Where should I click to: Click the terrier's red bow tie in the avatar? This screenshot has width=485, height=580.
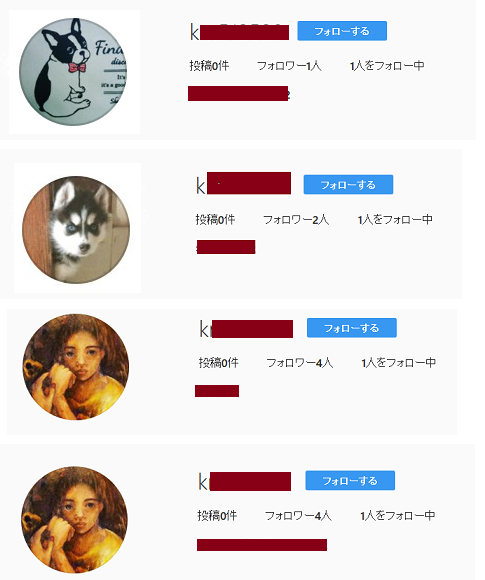(77, 68)
